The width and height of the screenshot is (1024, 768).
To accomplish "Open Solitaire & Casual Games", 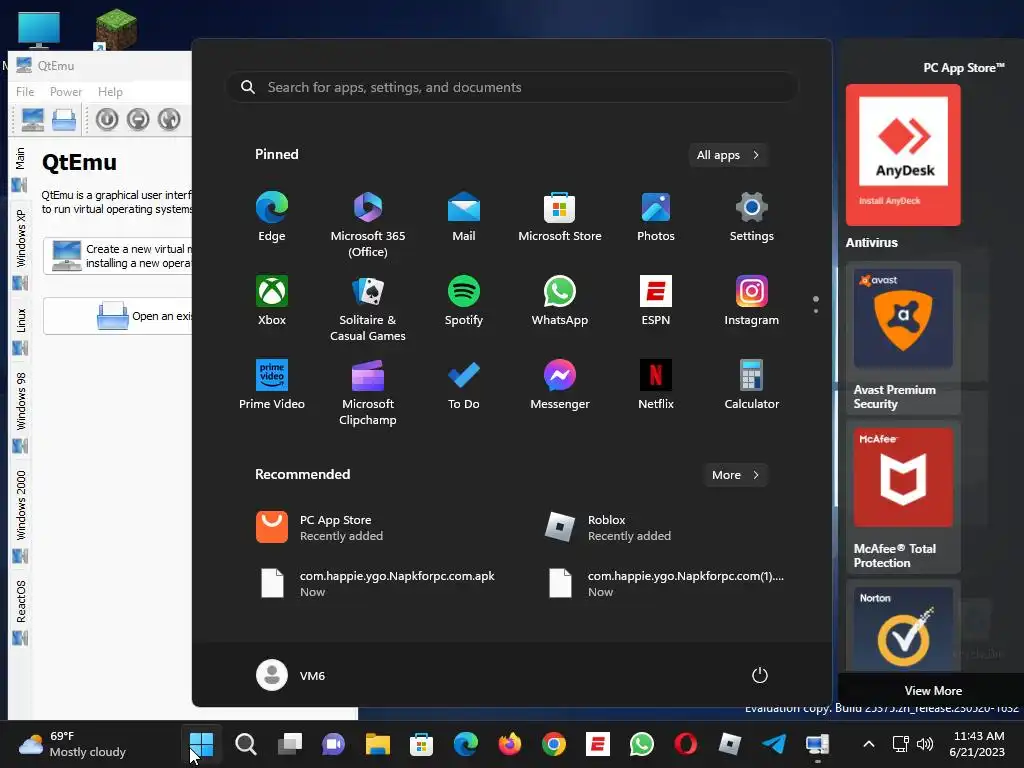I will click(368, 308).
